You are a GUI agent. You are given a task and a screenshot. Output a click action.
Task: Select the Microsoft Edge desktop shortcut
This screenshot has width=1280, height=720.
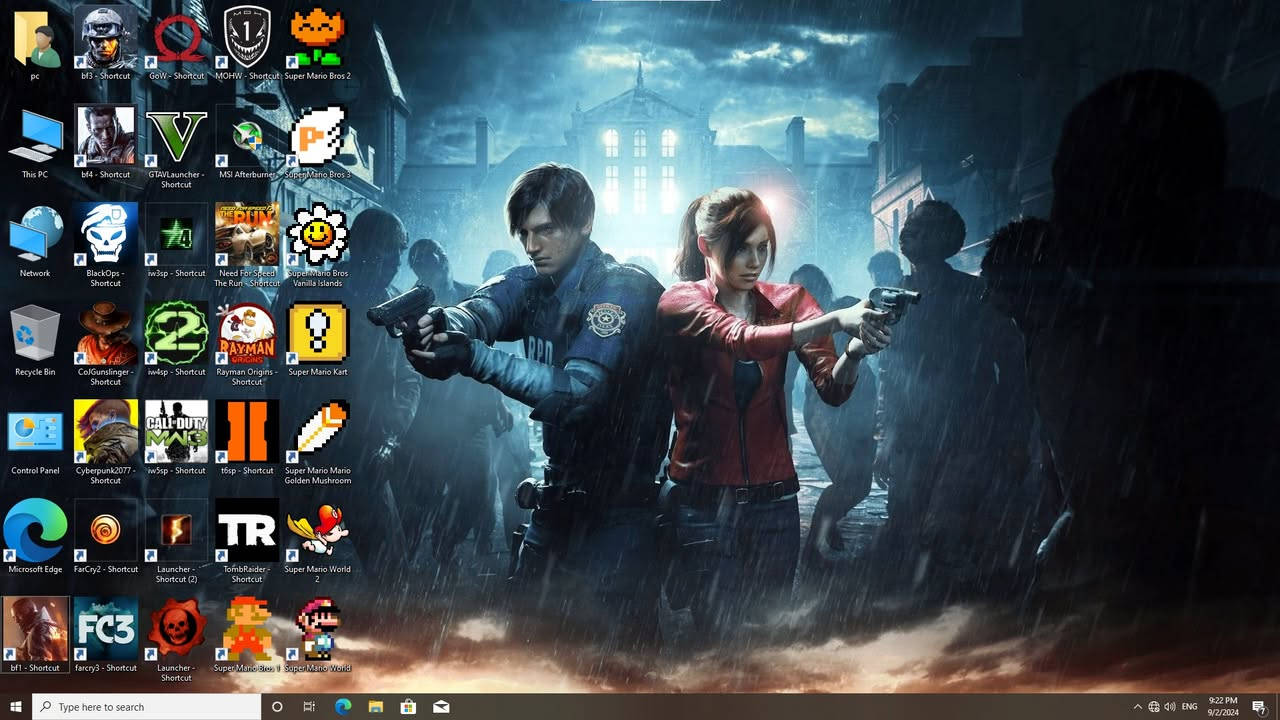tap(35, 530)
